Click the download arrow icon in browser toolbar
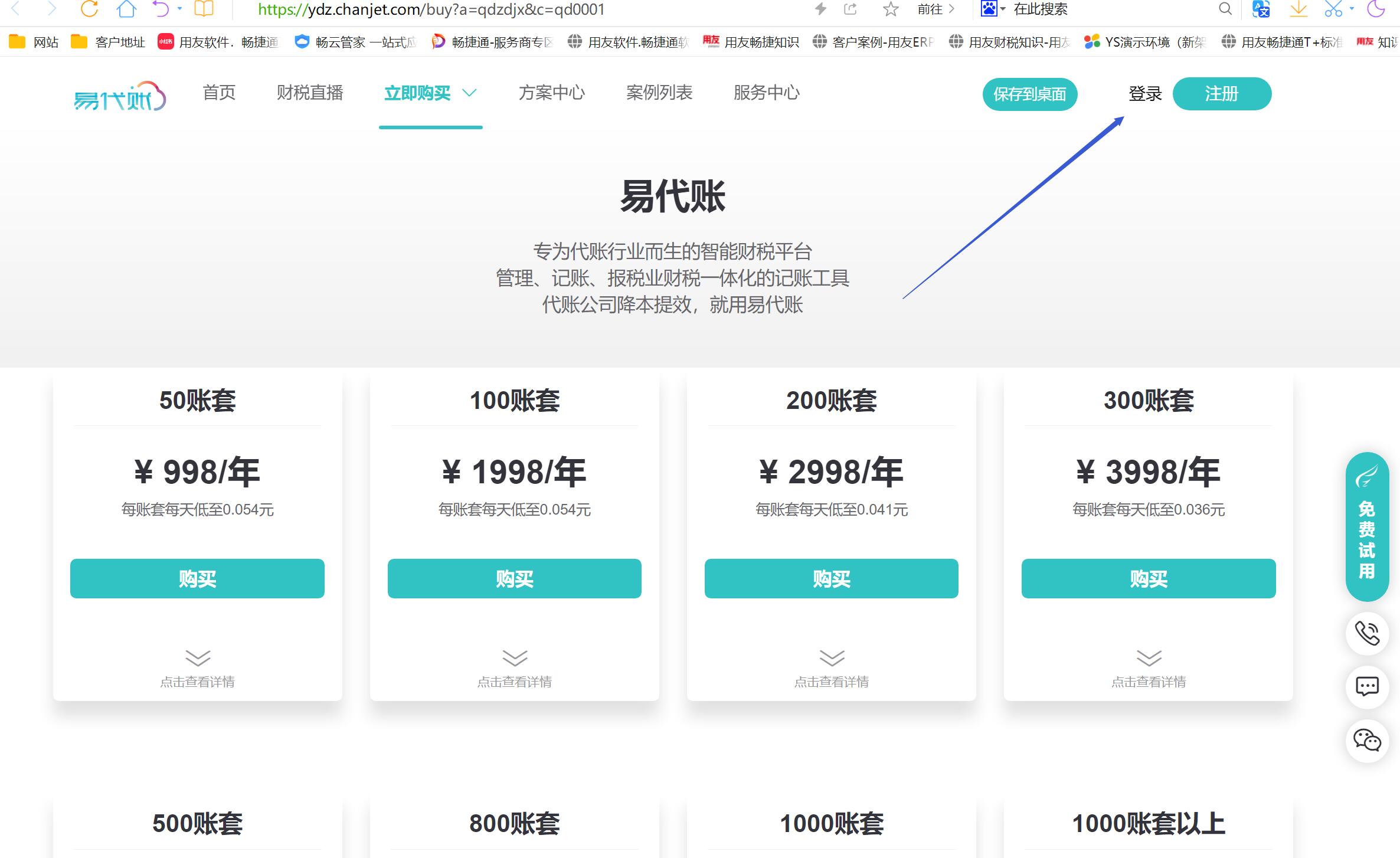 (1298, 9)
